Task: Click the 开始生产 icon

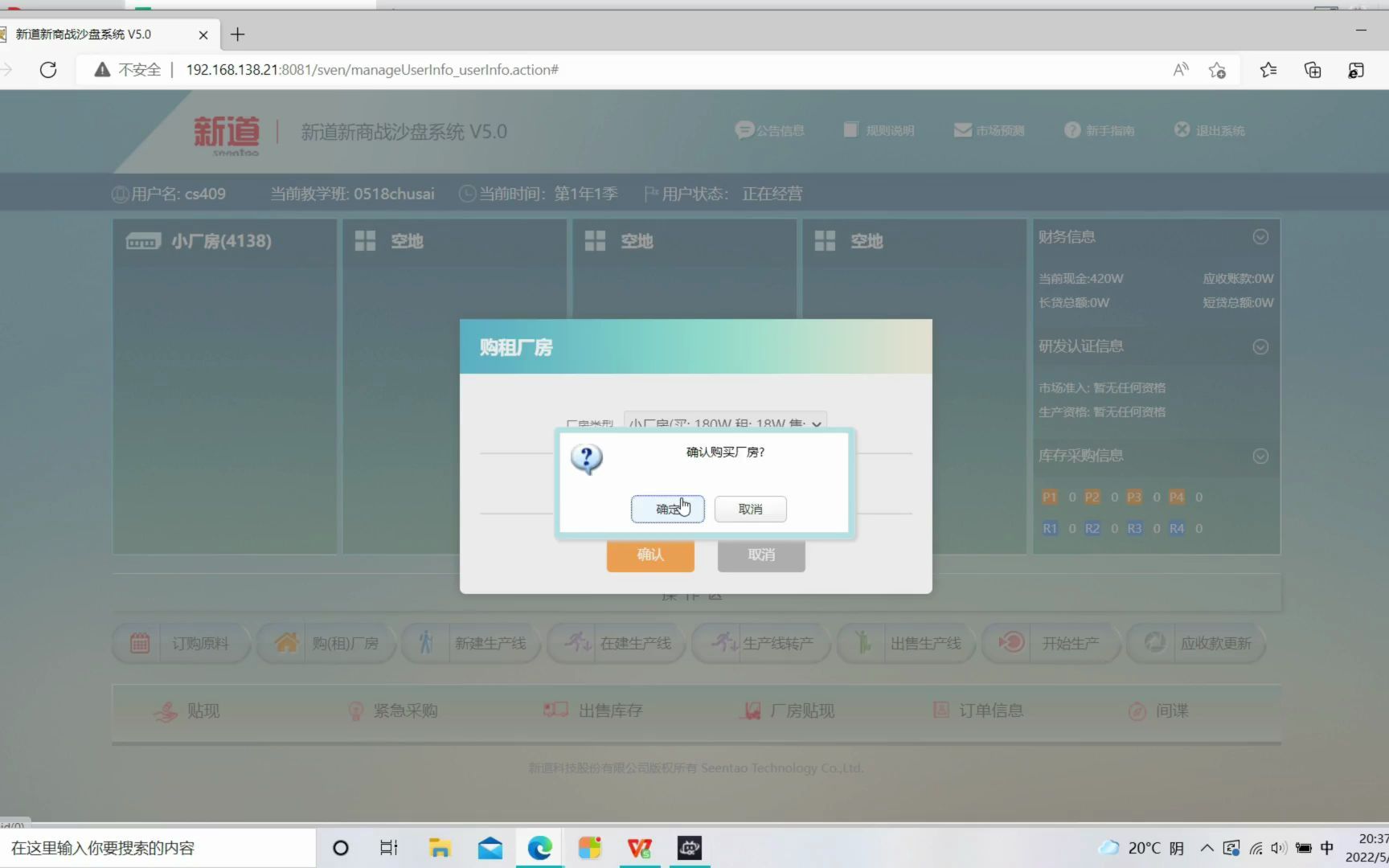Action: (1011, 642)
